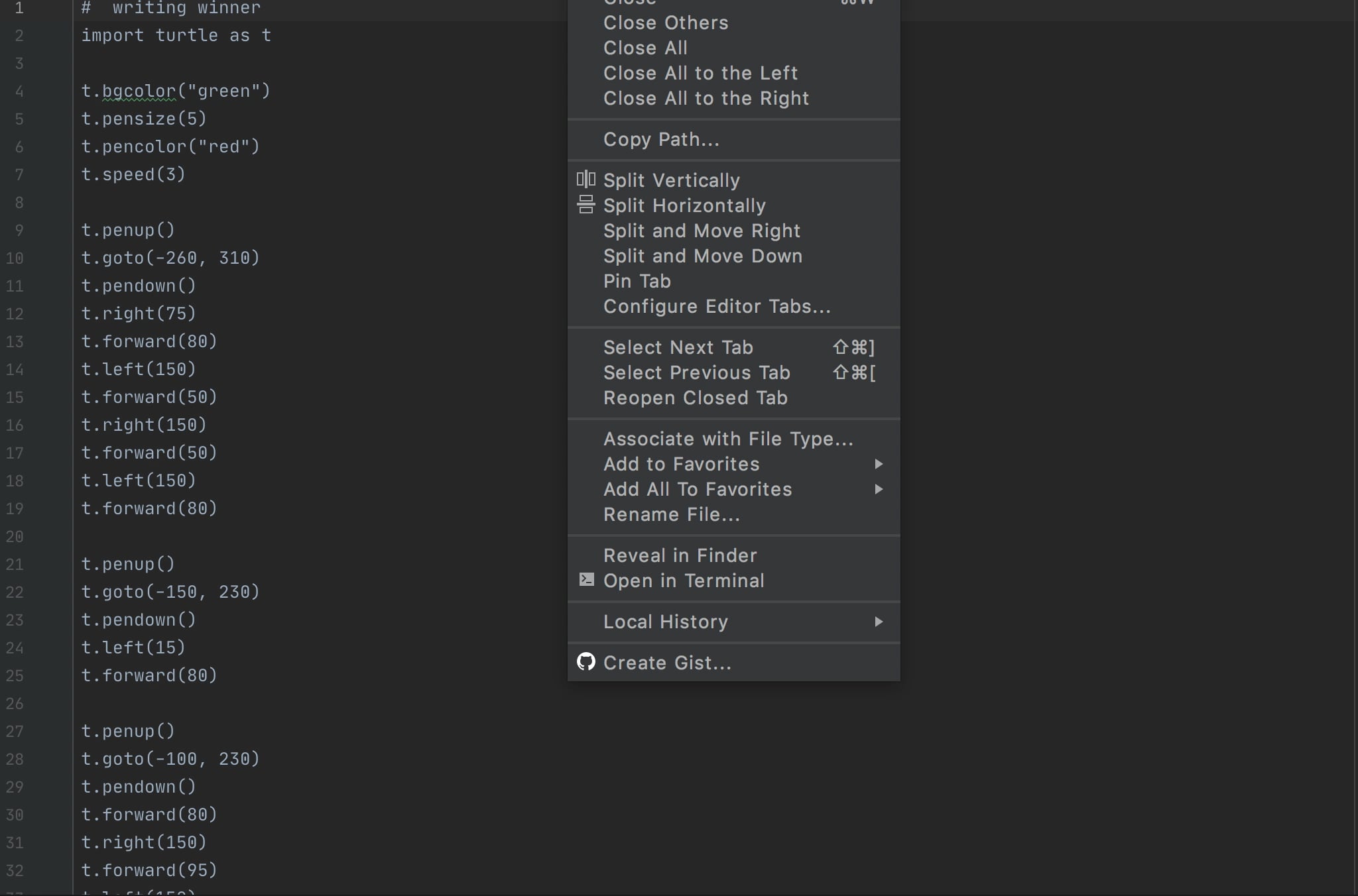Click the t.bgcolor("green") code line
This screenshot has height=896, width=1358.
pos(176,91)
